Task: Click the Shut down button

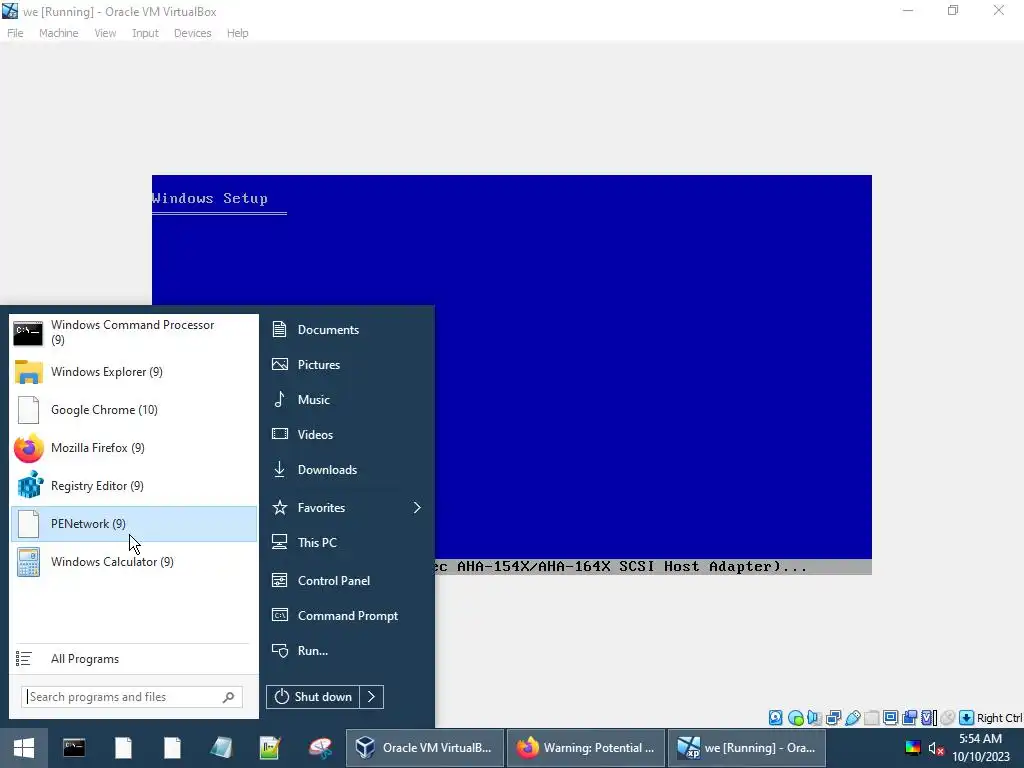Action: [x=313, y=697]
